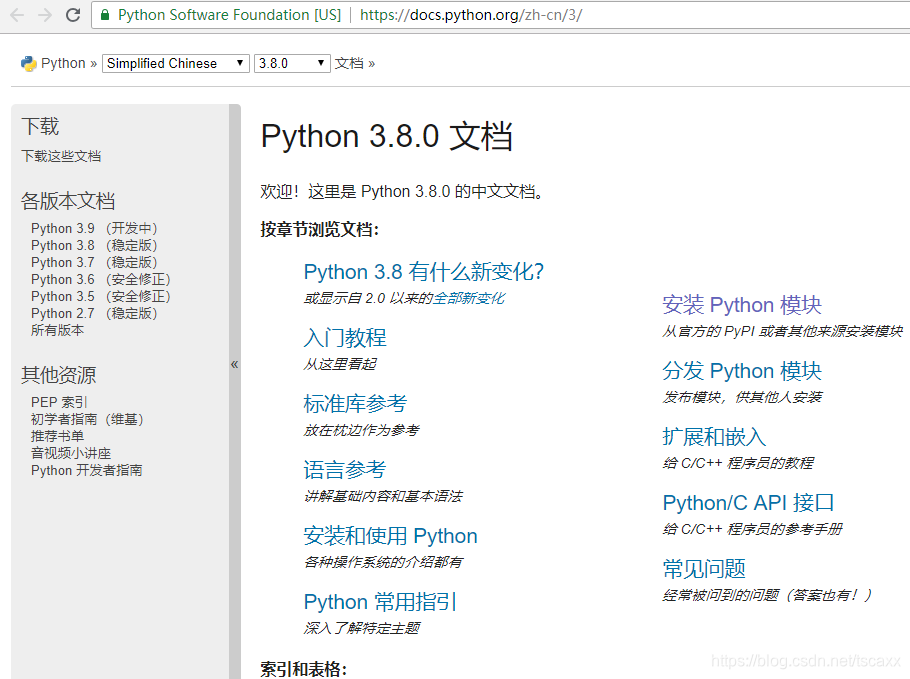The height and width of the screenshot is (679, 910).
Task: Click the 各版本文档 sidebar heading
Action: 68,201
